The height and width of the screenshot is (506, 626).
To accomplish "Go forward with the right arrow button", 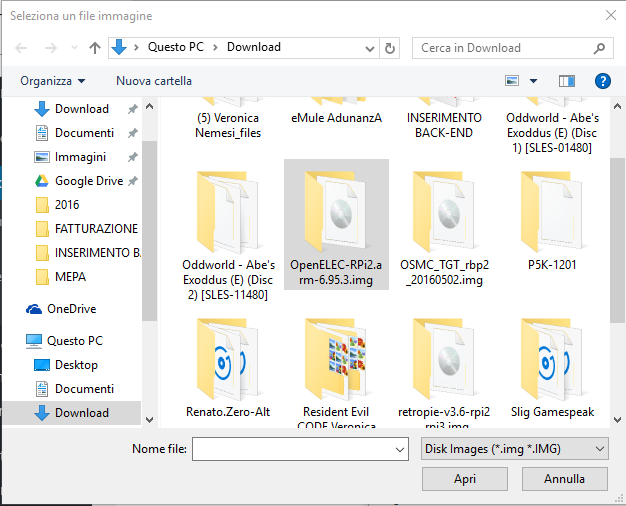I will pyautogui.click(x=51, y=48).
